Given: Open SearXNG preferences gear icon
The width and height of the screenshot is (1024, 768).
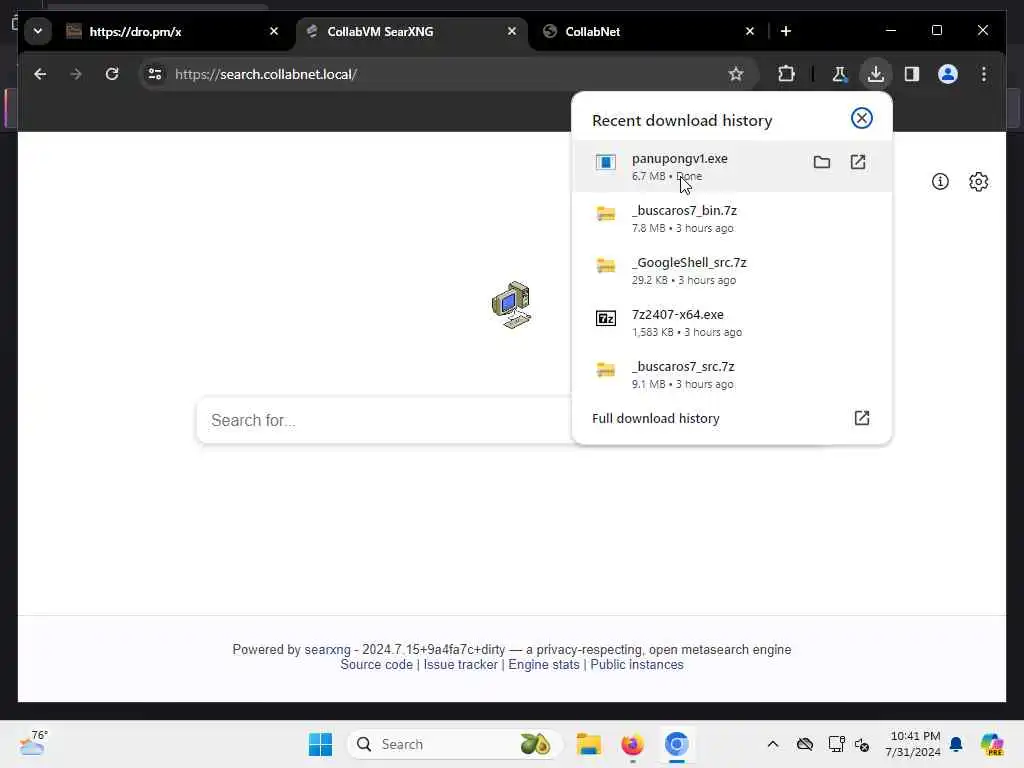Looking at the screenshot, I should (978, 182).
